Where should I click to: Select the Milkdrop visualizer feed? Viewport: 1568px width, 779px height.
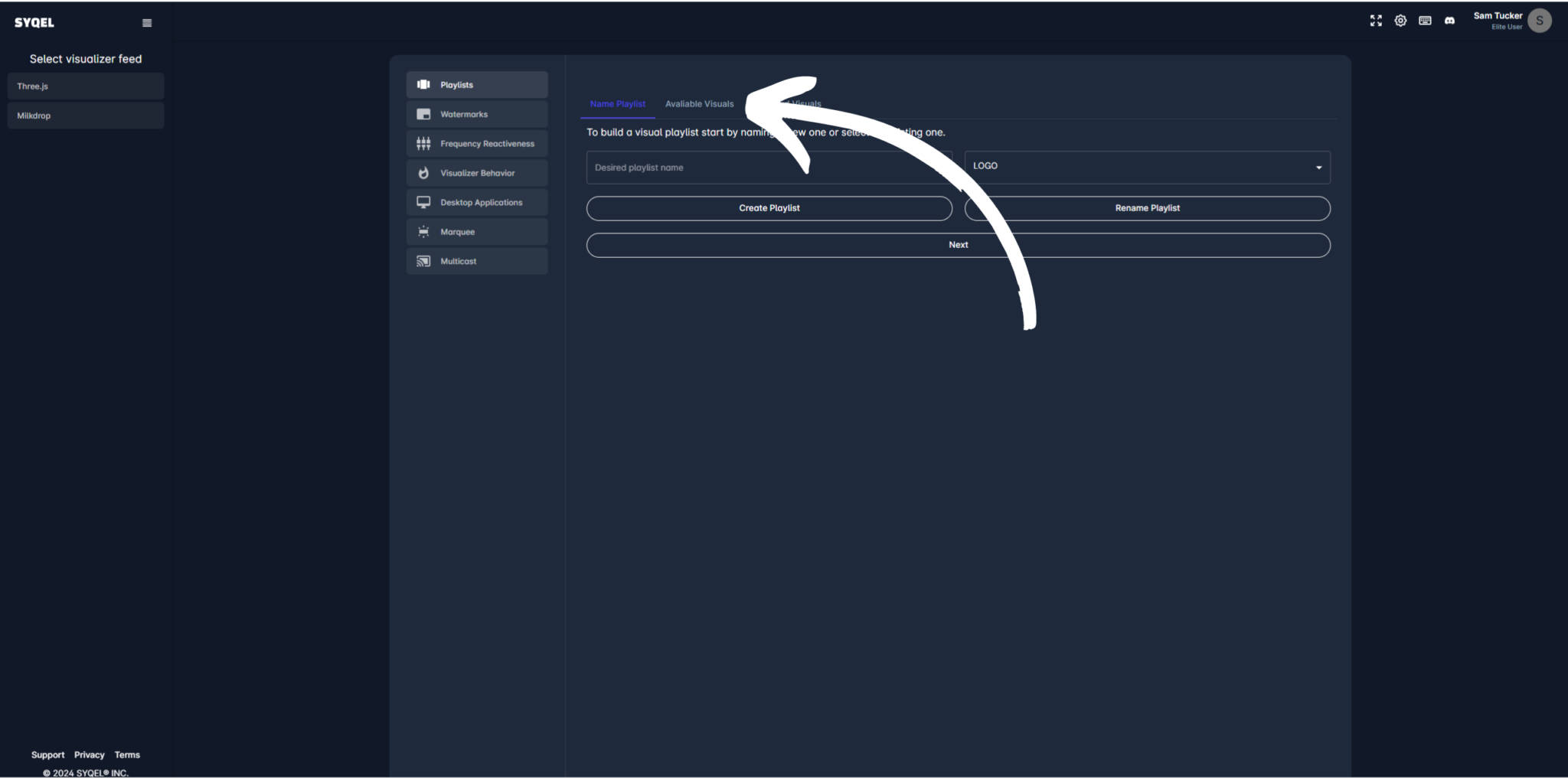coord(86,116)
